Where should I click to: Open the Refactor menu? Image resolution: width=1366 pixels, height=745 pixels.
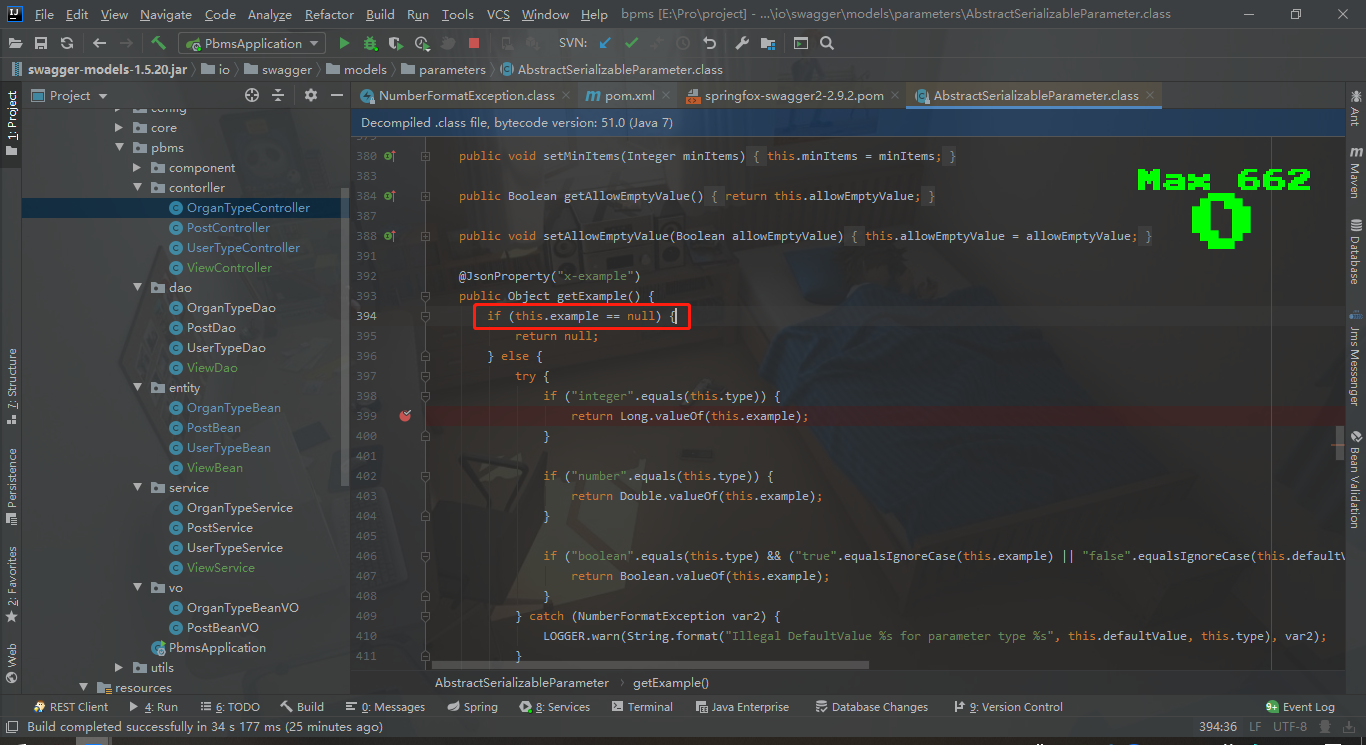(329, 15)
